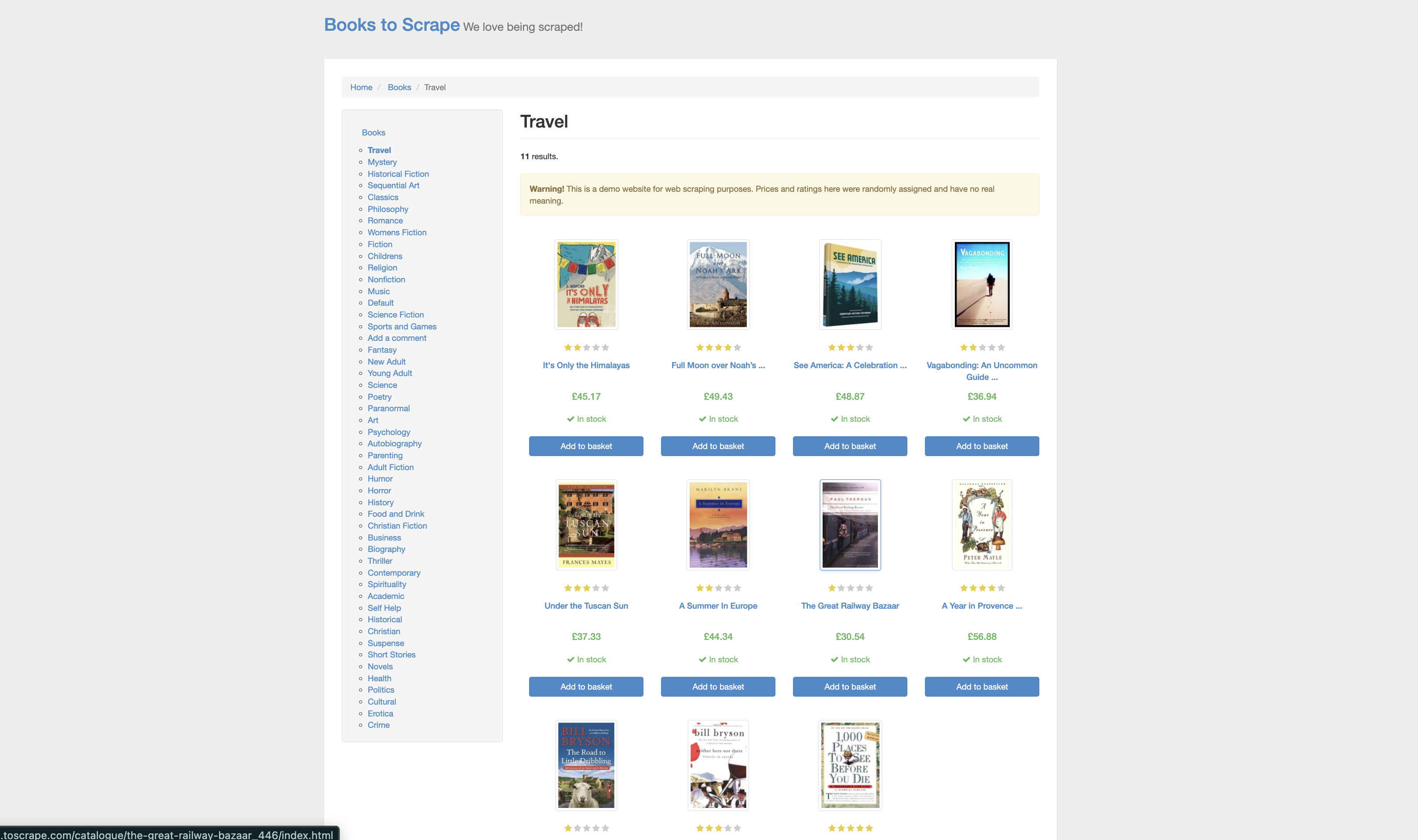Image resolution: width=1418 pixels, height=840 pixels.
Task: Open the Books to Scrape site title
Action: [392, 25]
